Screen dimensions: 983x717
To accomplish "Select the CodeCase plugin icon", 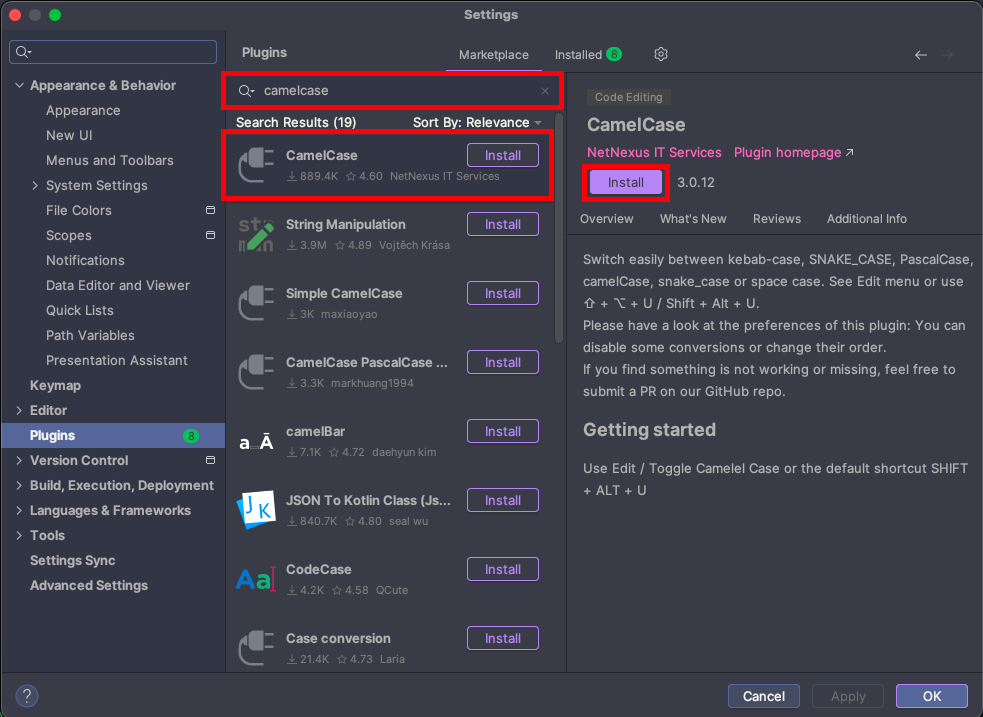I will tap(256, 579).
